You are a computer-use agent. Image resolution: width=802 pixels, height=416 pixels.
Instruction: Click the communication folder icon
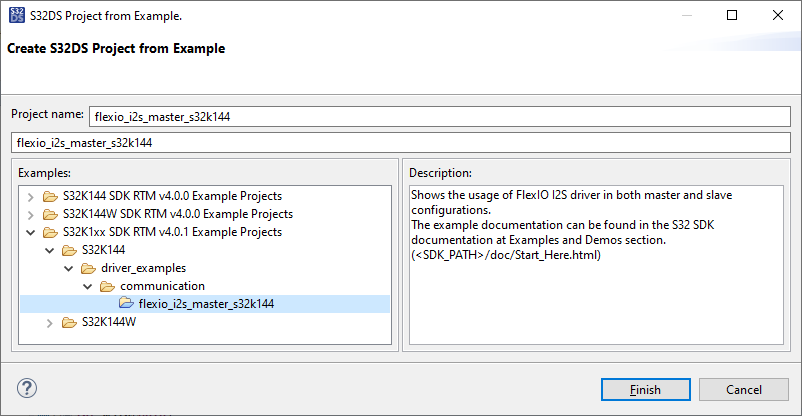pos(107,286)
